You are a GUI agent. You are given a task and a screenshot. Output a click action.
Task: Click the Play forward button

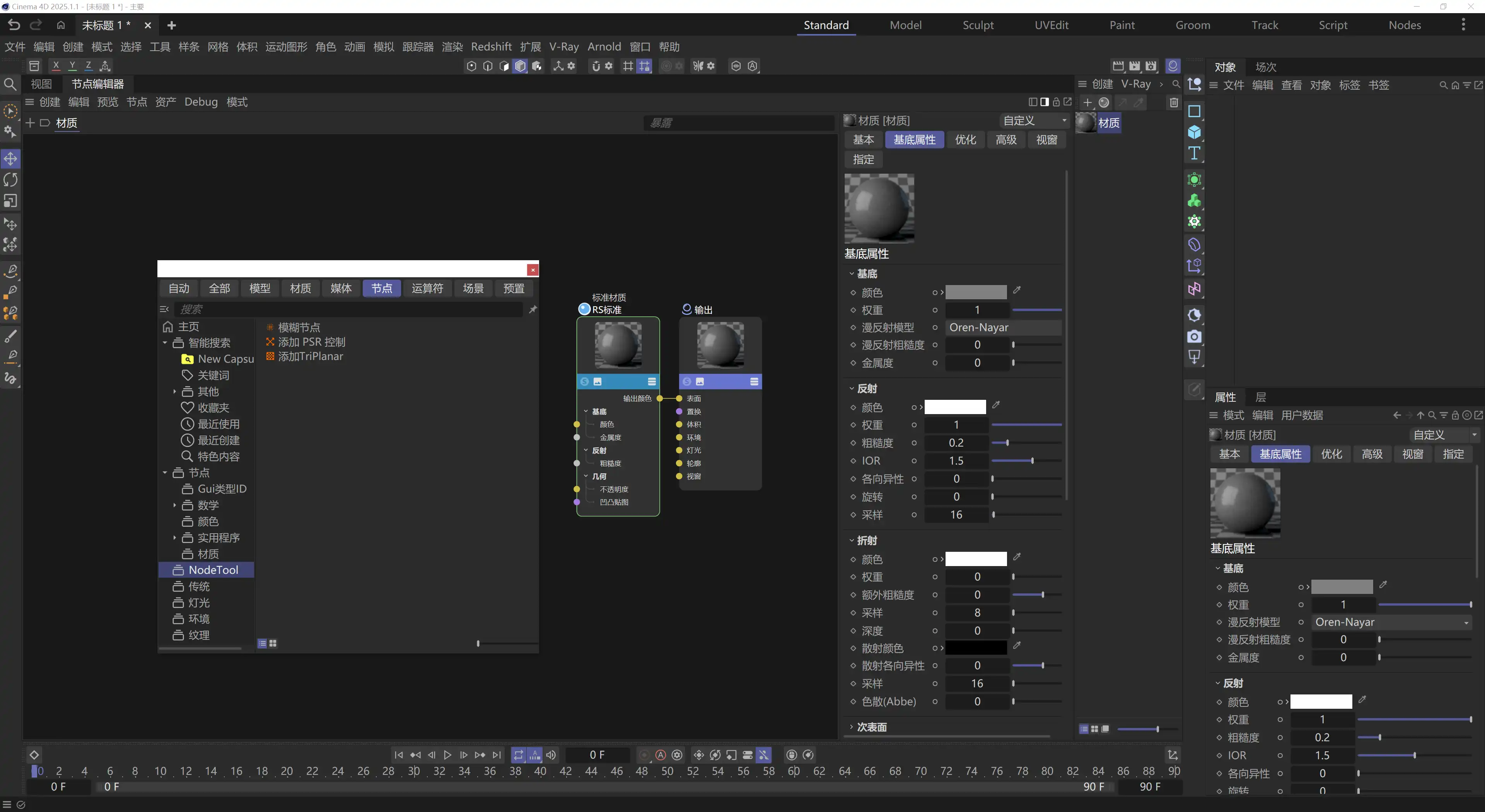point(447,755)
